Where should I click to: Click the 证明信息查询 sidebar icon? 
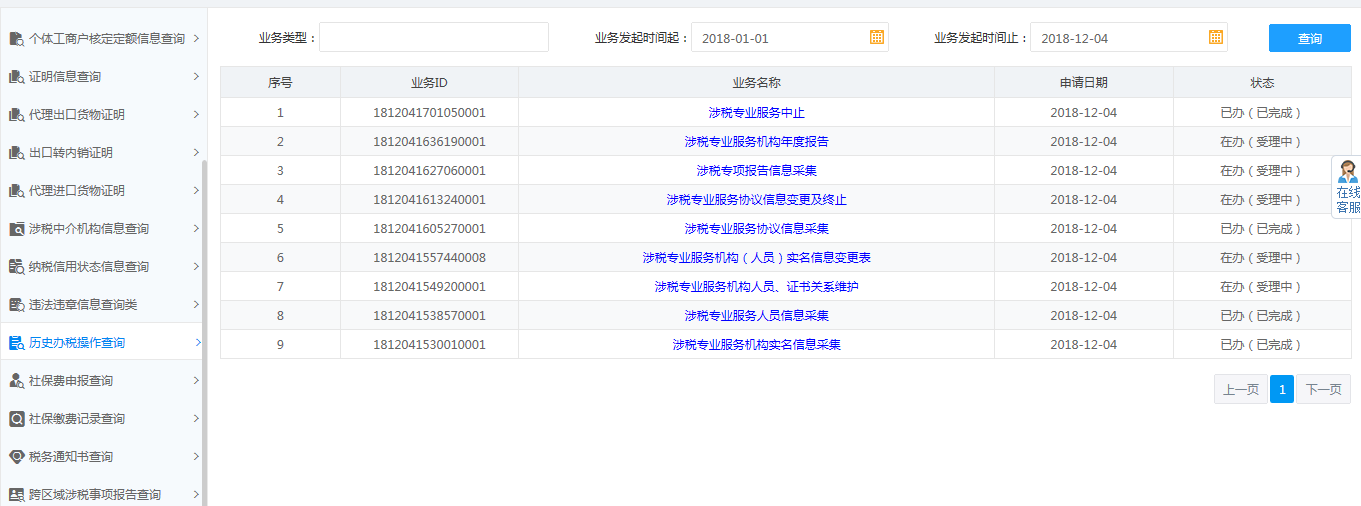pos(16,77)
